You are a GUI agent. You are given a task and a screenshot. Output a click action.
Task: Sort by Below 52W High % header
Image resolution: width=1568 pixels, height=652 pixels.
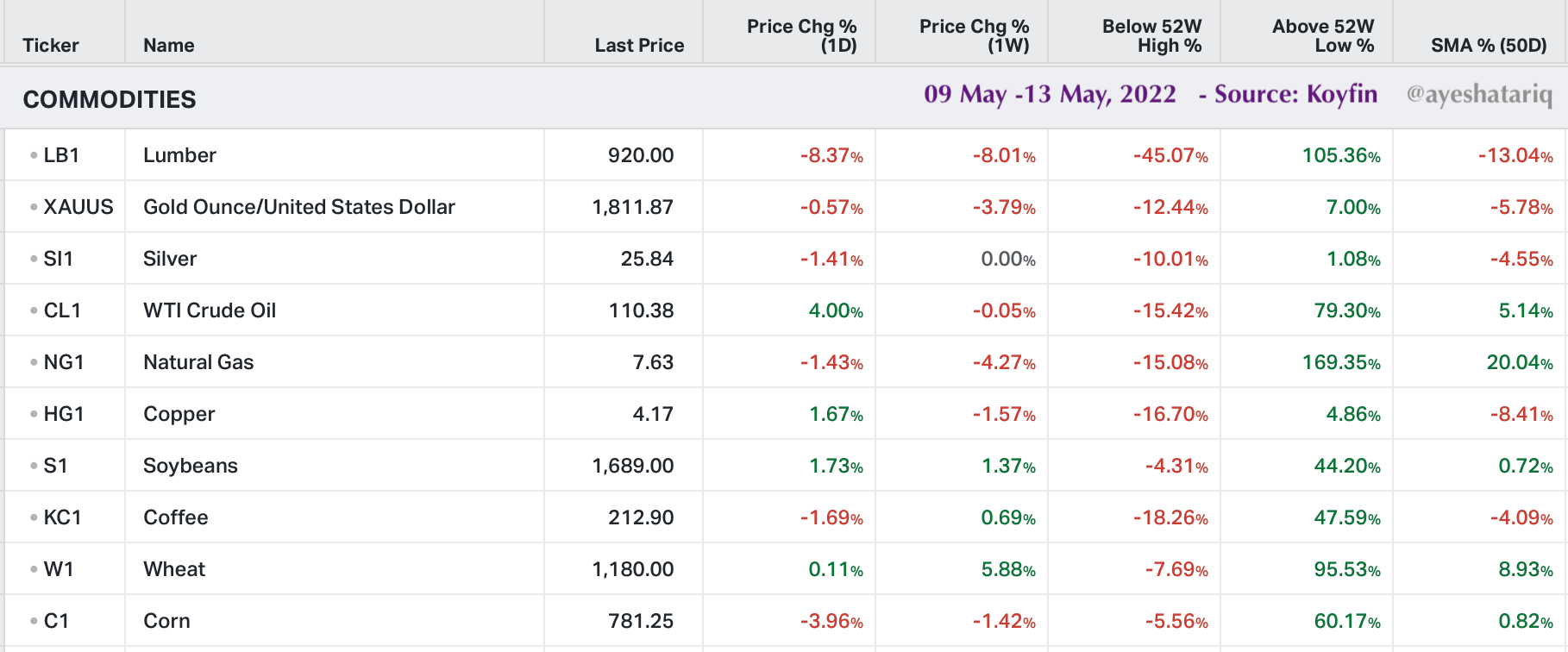1152,35
